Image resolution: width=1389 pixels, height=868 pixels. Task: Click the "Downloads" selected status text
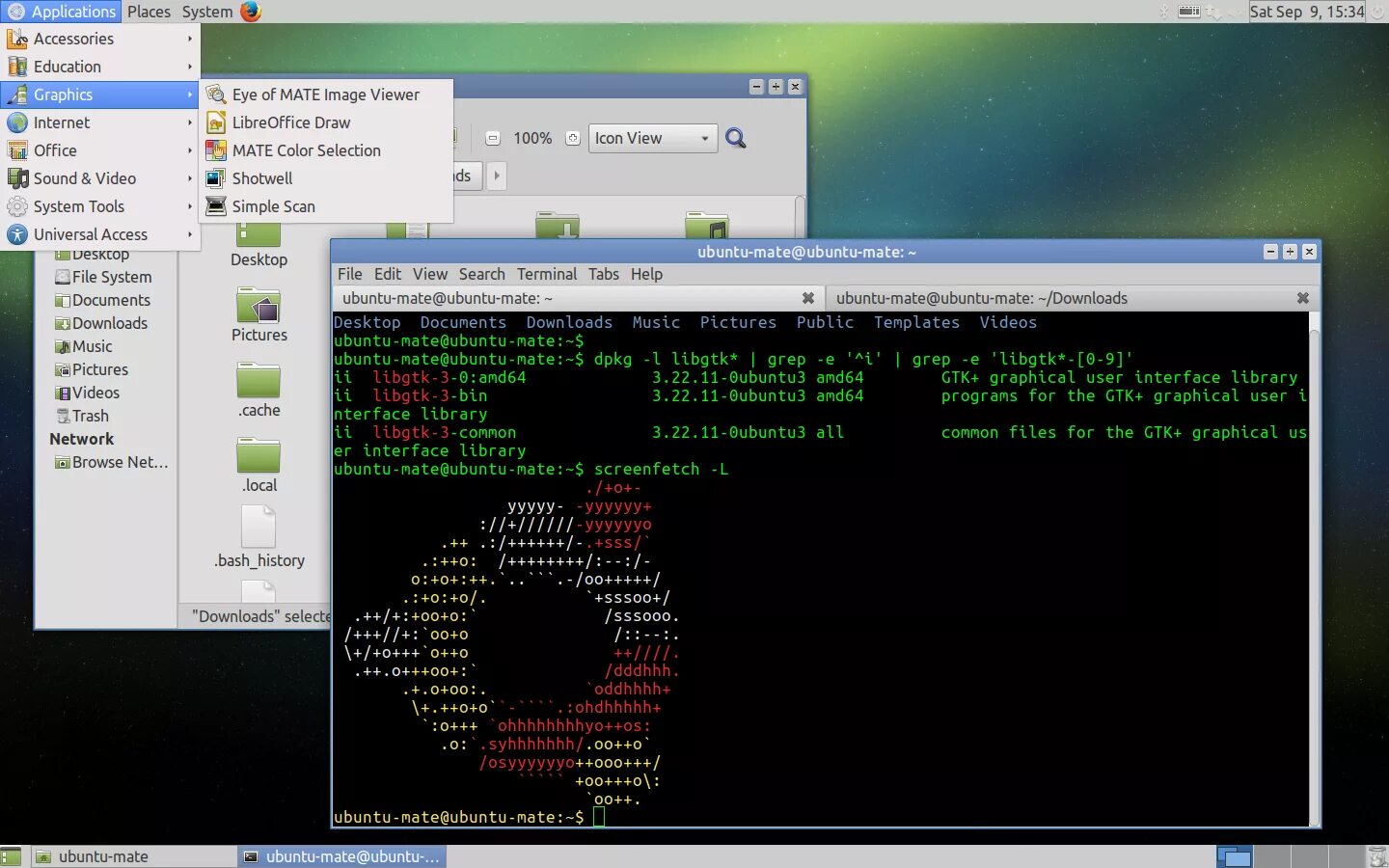click(260, 616)
